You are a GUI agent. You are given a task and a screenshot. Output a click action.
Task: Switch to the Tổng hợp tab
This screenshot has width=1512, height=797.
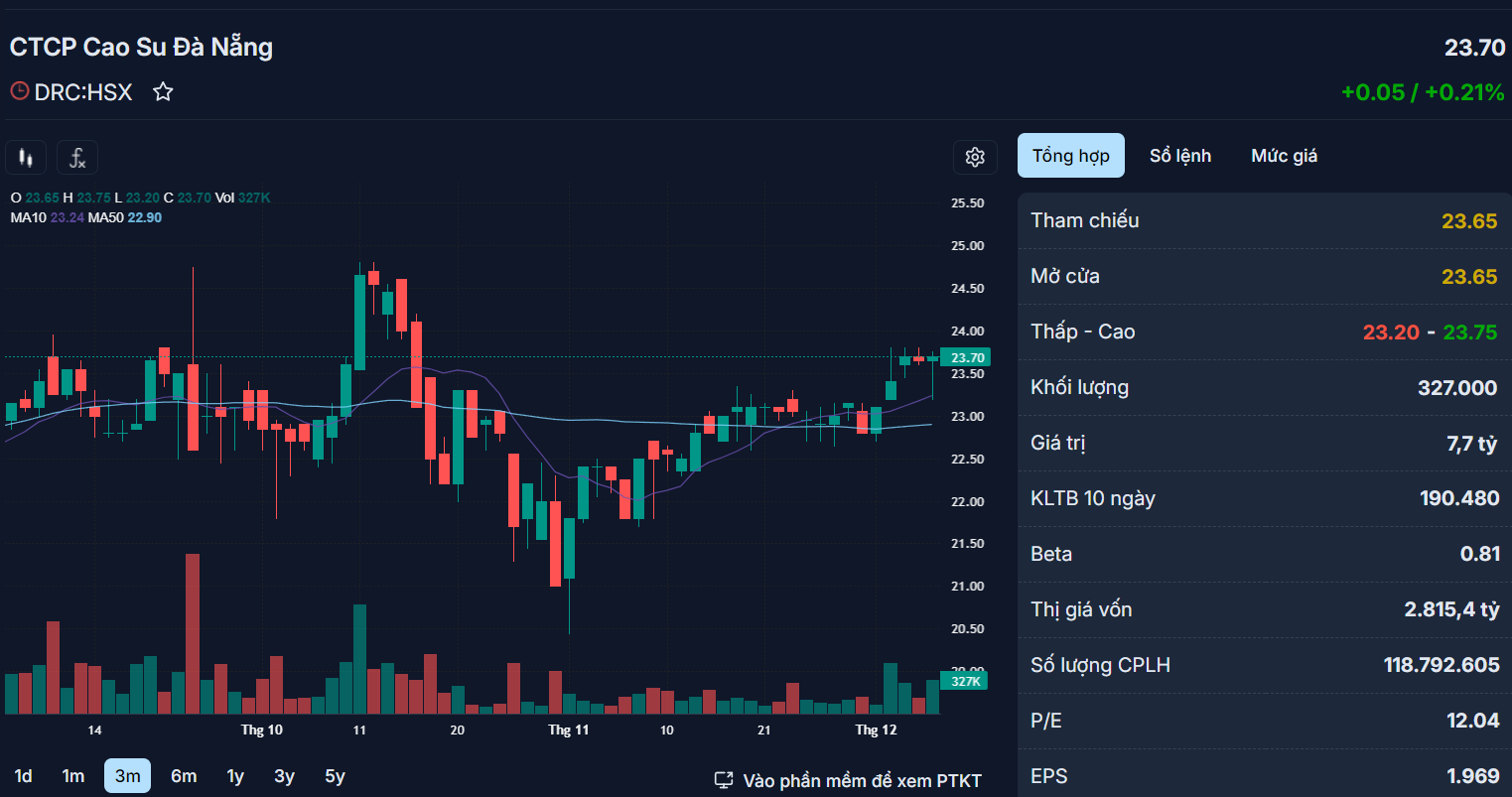1071,156
